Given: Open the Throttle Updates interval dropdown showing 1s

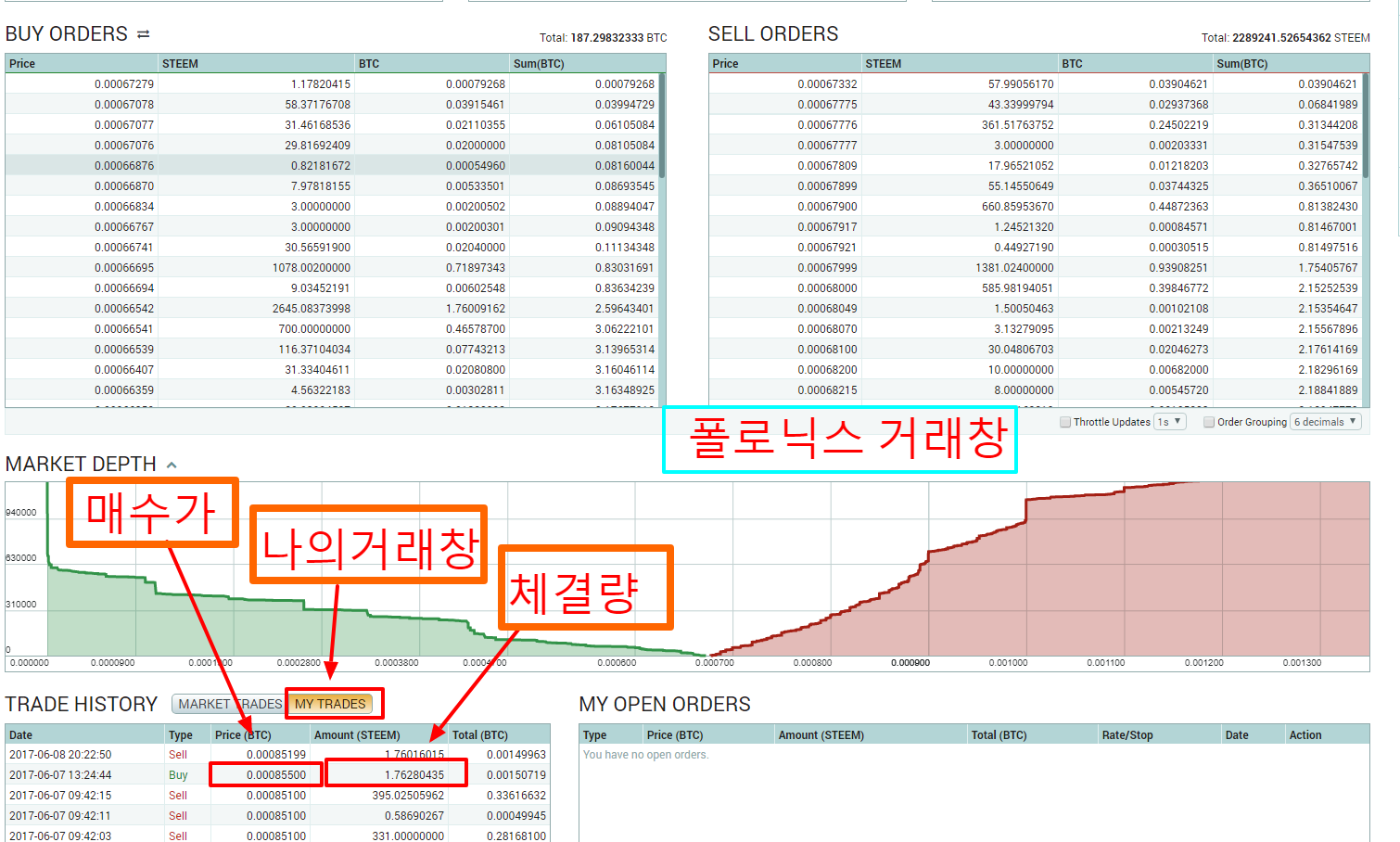Looking at the screenshot, I should [x=1170, y=421].
